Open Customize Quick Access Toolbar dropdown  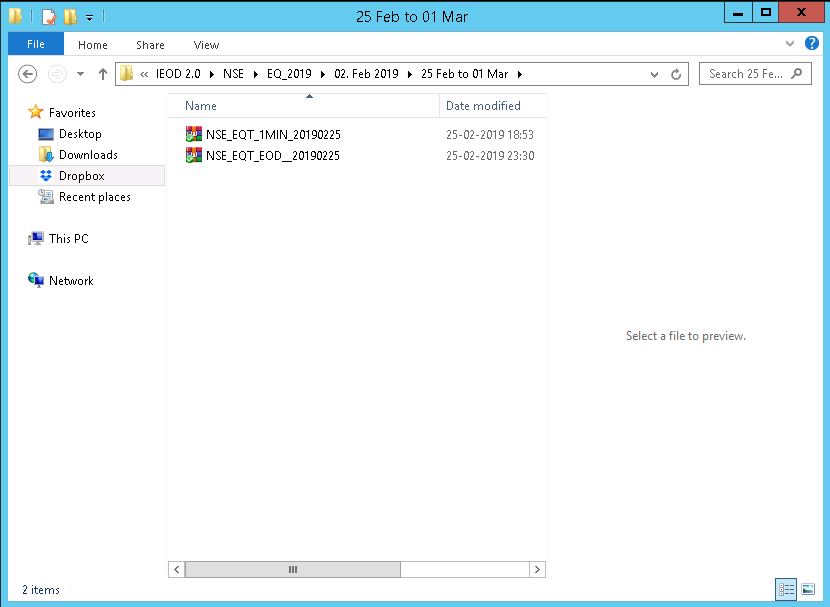tap(89, 17)
